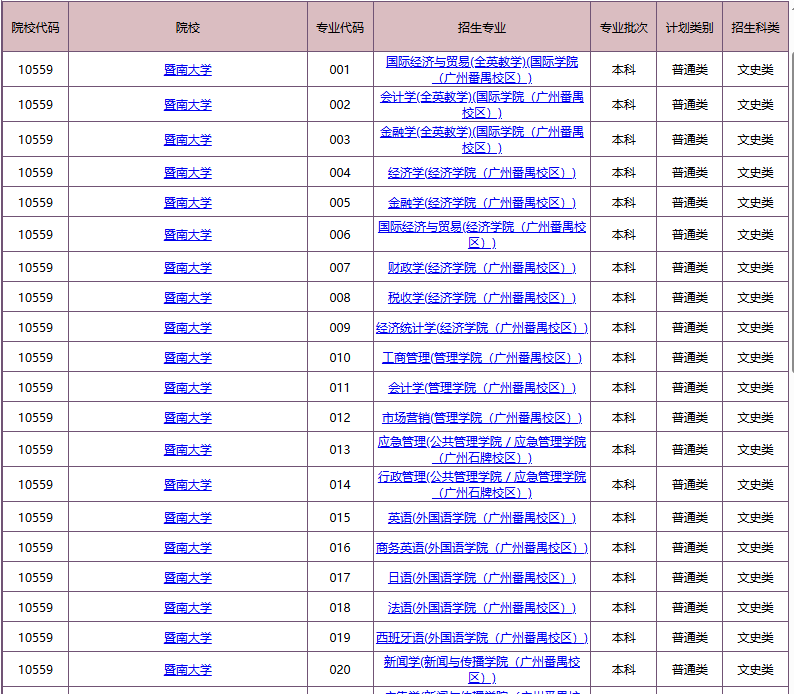Open 西班牙语(外国语学院) major link
794x694 pixels.
point(482,638)
